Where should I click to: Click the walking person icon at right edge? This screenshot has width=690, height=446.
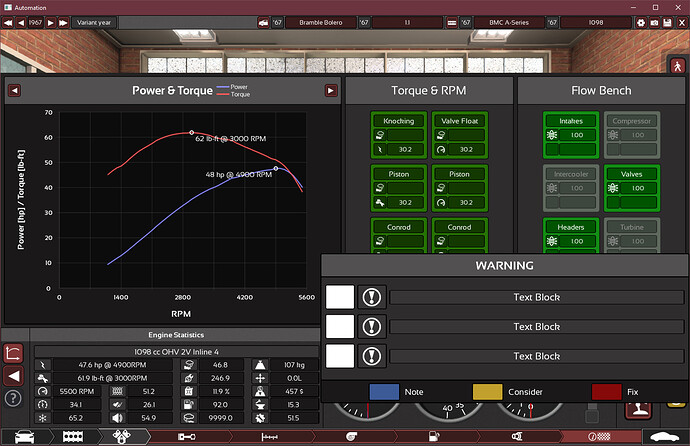coord(676,65)
